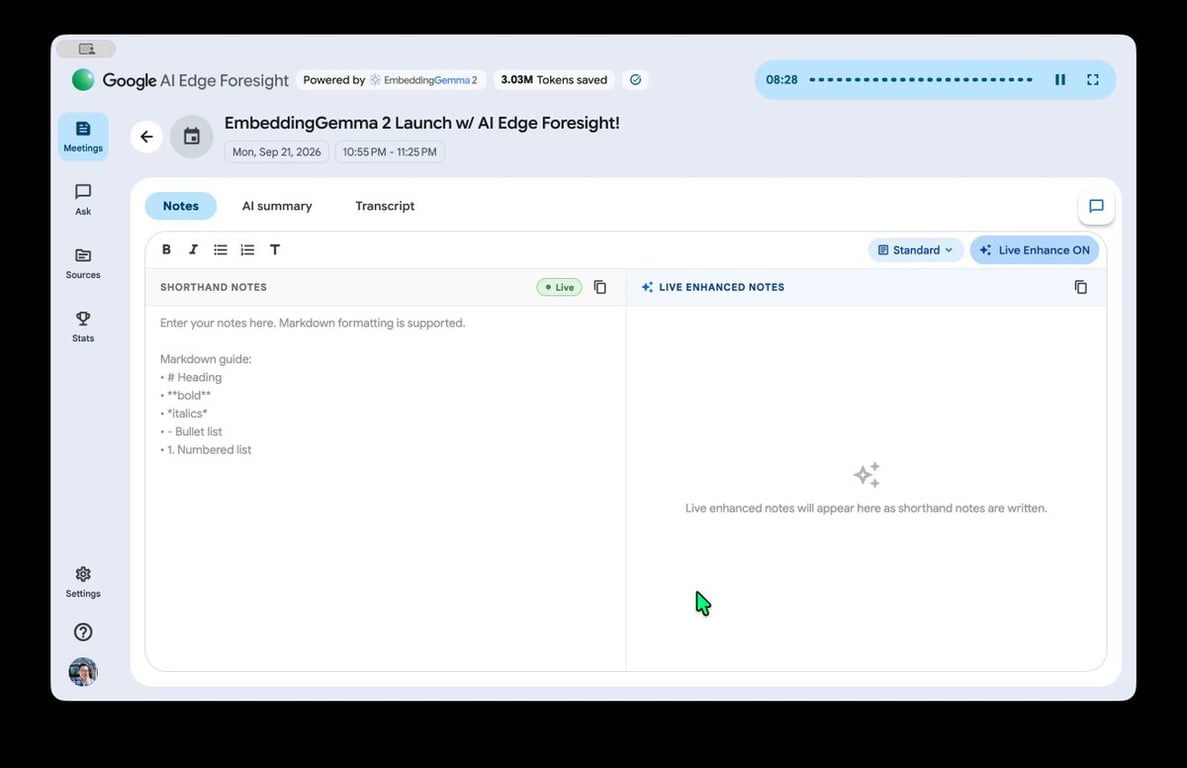Open the help question mark icon
The width and height of the screenshot is (1187, 768).
point(83,632)
